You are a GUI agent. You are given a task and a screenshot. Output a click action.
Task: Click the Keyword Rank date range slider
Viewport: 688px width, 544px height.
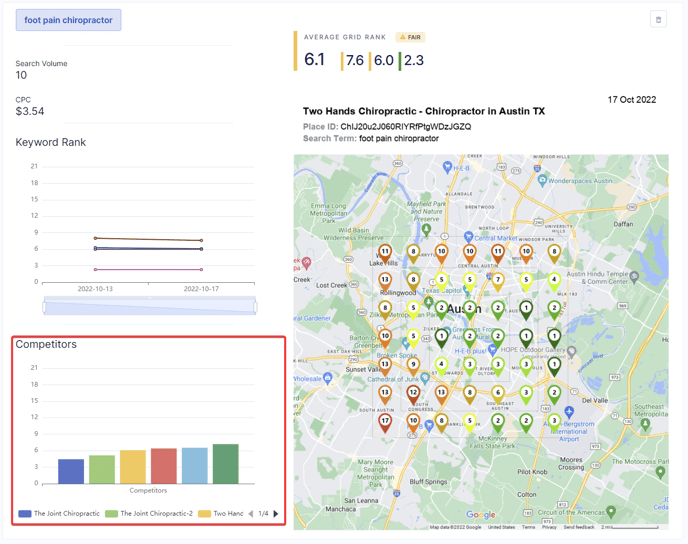[149, 306]
